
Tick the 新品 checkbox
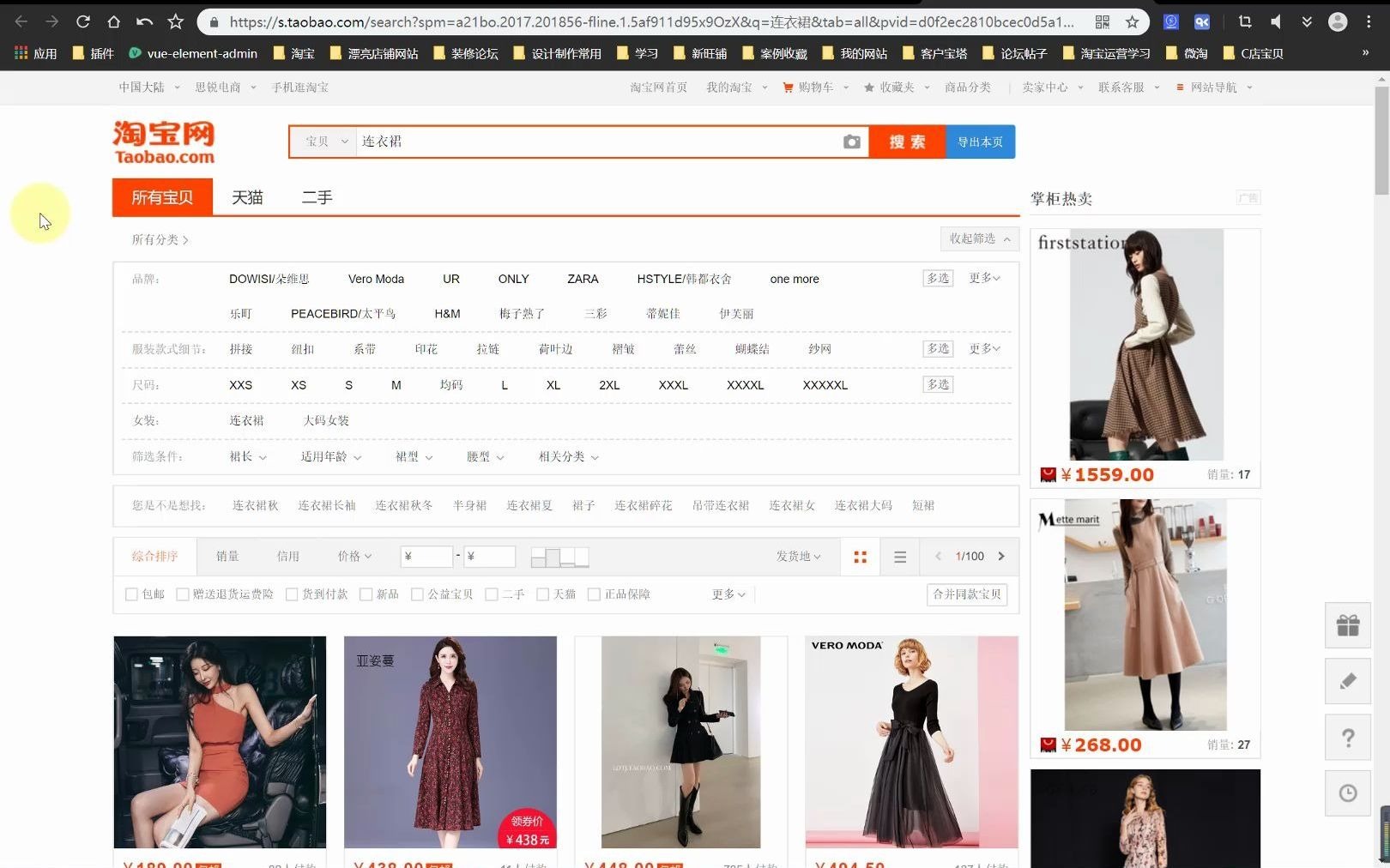366,594
